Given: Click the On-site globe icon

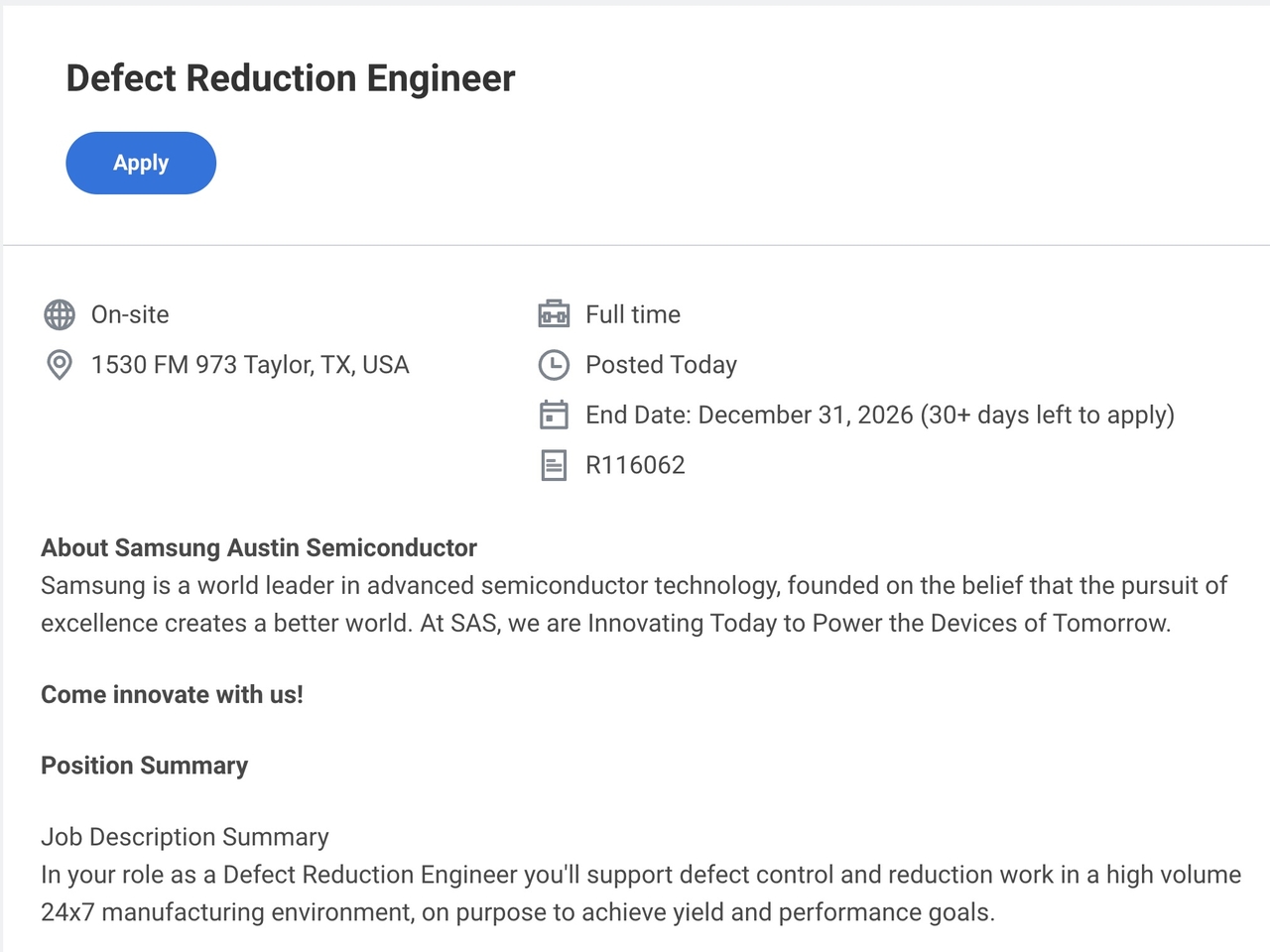Looking at the screenshot, I should (60, 314).
